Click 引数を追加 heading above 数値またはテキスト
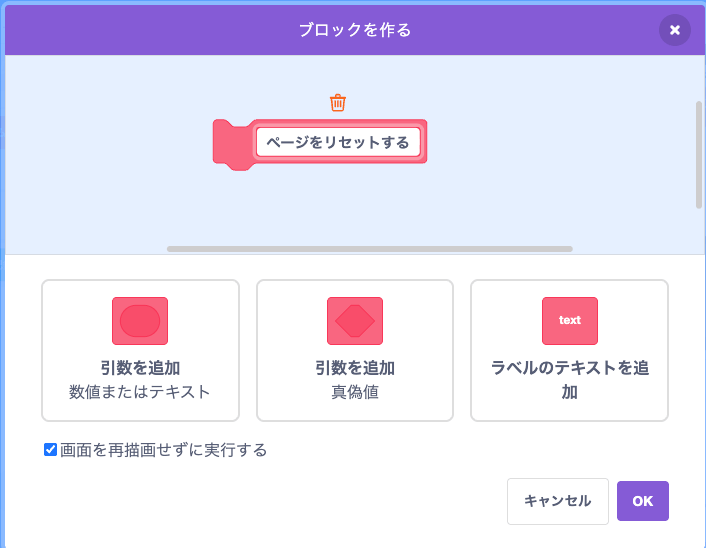Screen dimensions: 706x548 pyautogui.click(x=140, y=368)
